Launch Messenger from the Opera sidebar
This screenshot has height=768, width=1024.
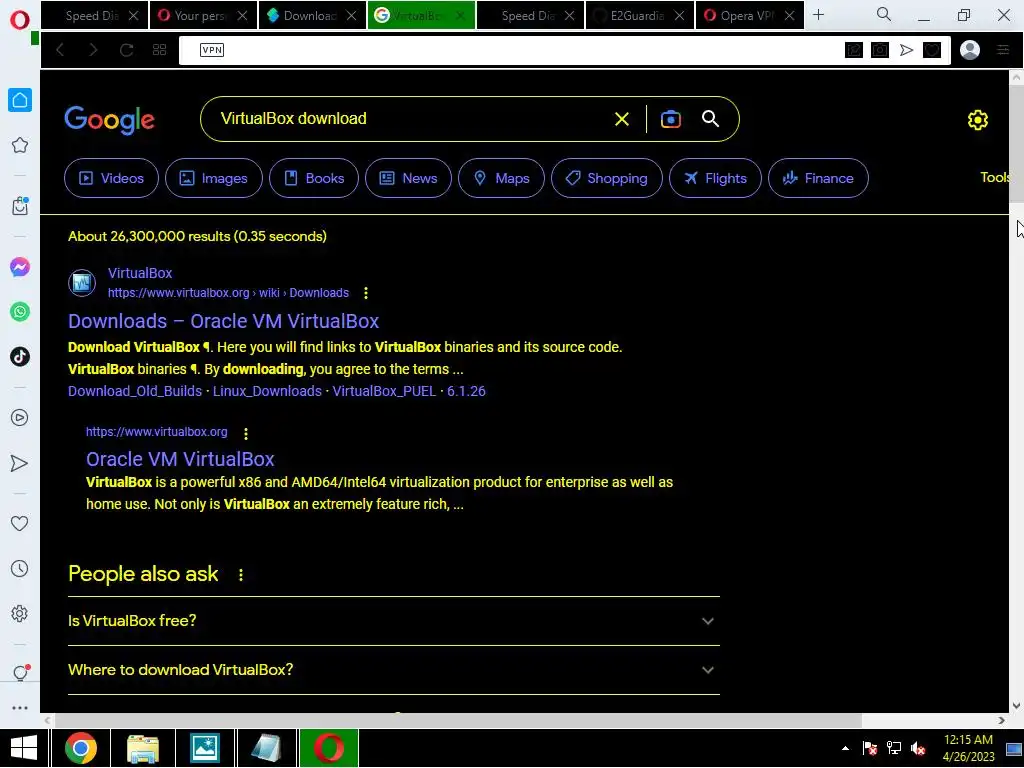point(20,267)
